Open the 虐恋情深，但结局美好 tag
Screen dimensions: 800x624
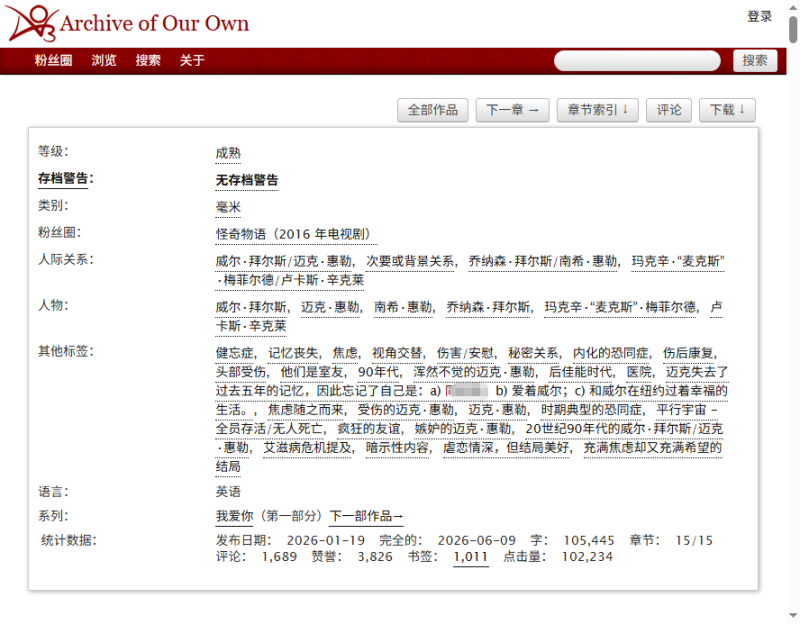(x=506, y=447)
